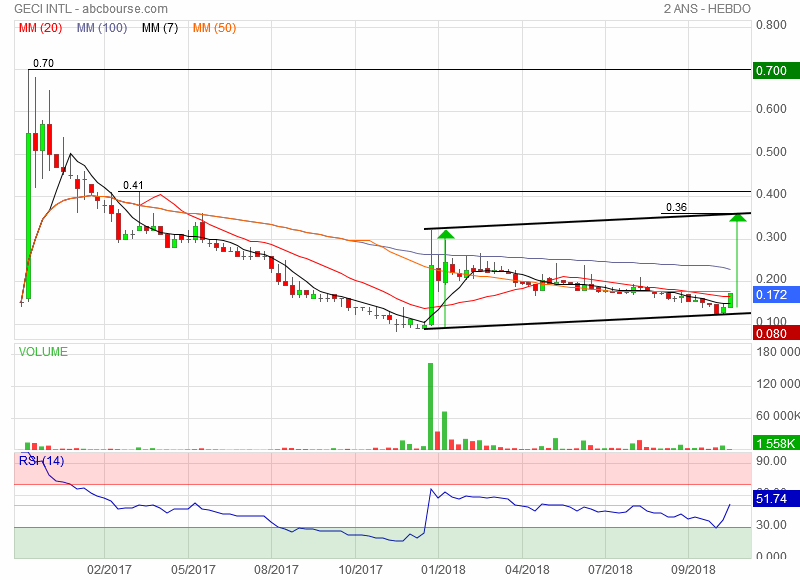Screen dimensions: 800x580
Task: Click the 0.300 price axis label
Action: pyautogui.click(x=771, y=237)
